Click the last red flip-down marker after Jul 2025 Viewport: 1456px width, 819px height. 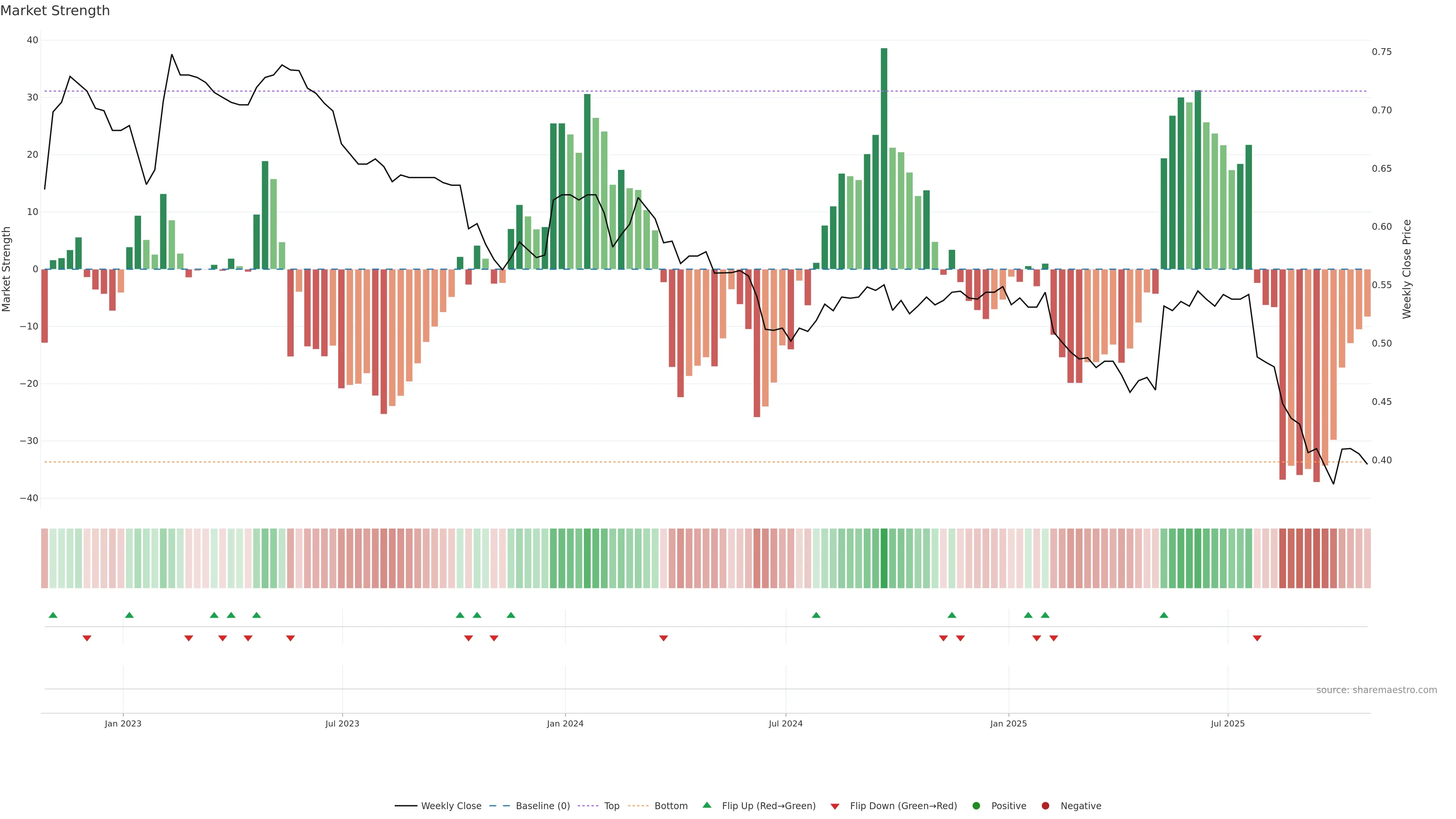tap(1257, 638)
